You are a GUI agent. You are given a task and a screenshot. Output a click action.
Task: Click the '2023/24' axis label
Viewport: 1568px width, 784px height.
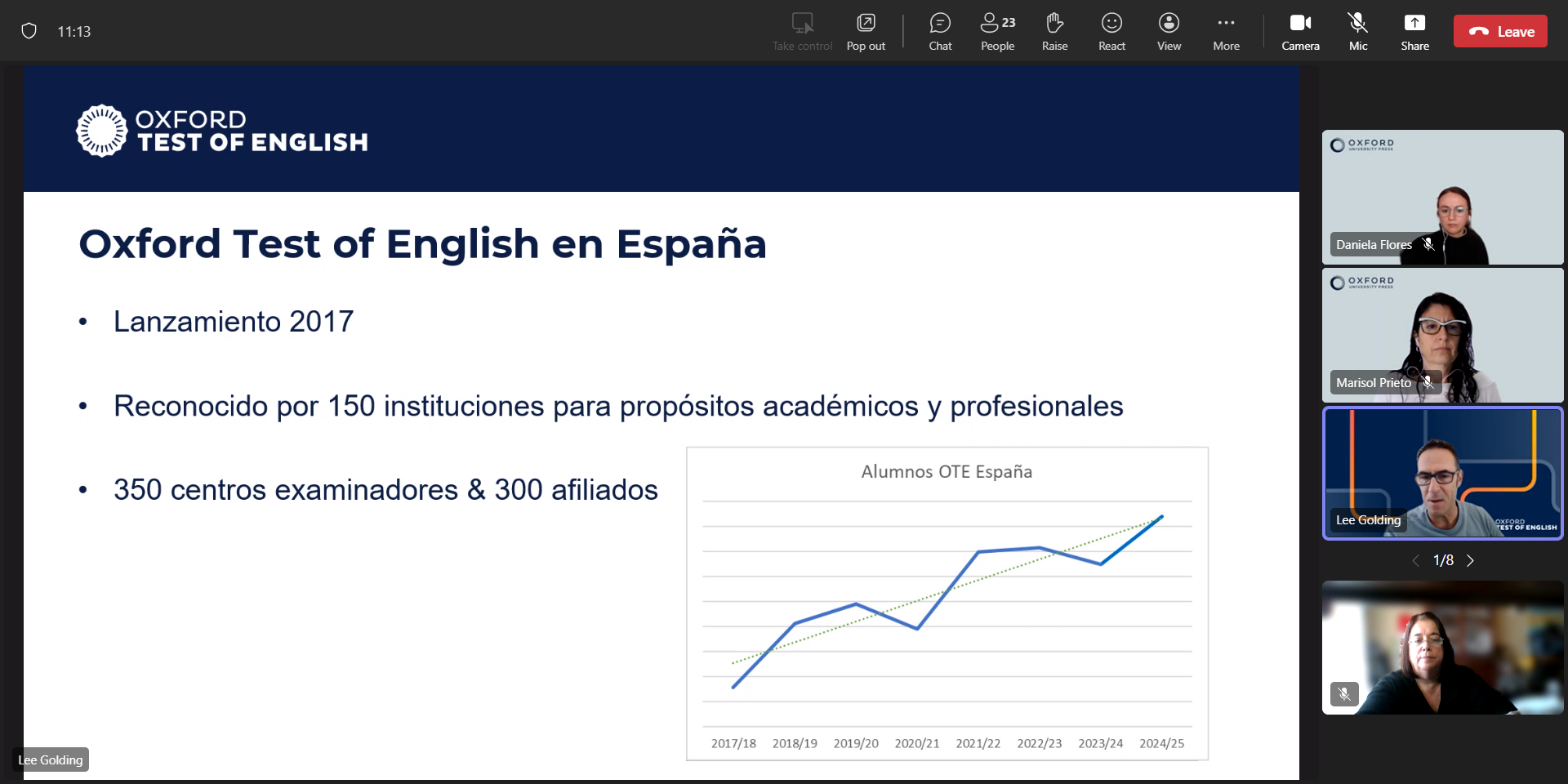[1100, 743]
